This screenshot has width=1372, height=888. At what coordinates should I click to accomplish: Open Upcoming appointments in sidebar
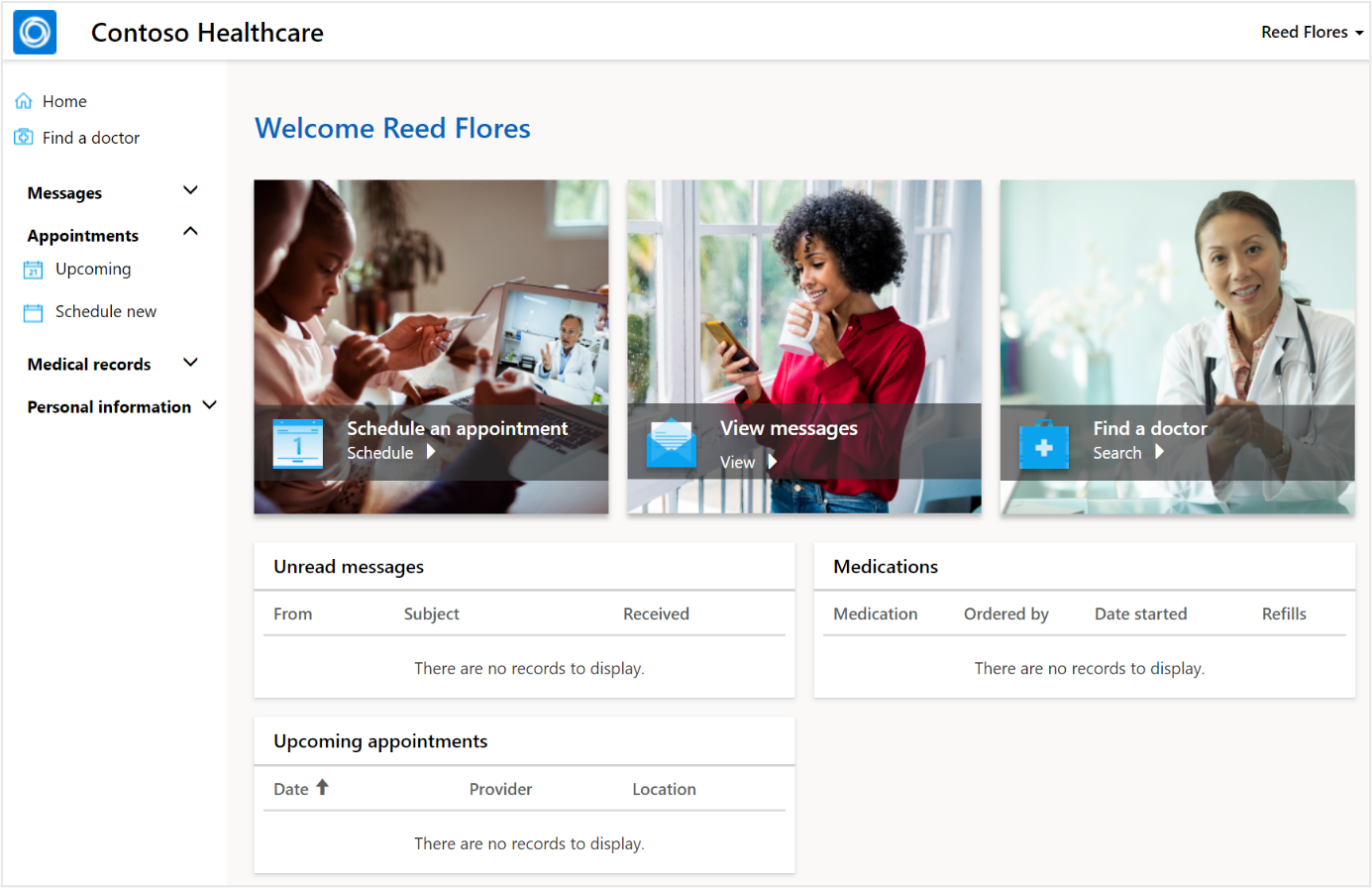coord(93,270)
